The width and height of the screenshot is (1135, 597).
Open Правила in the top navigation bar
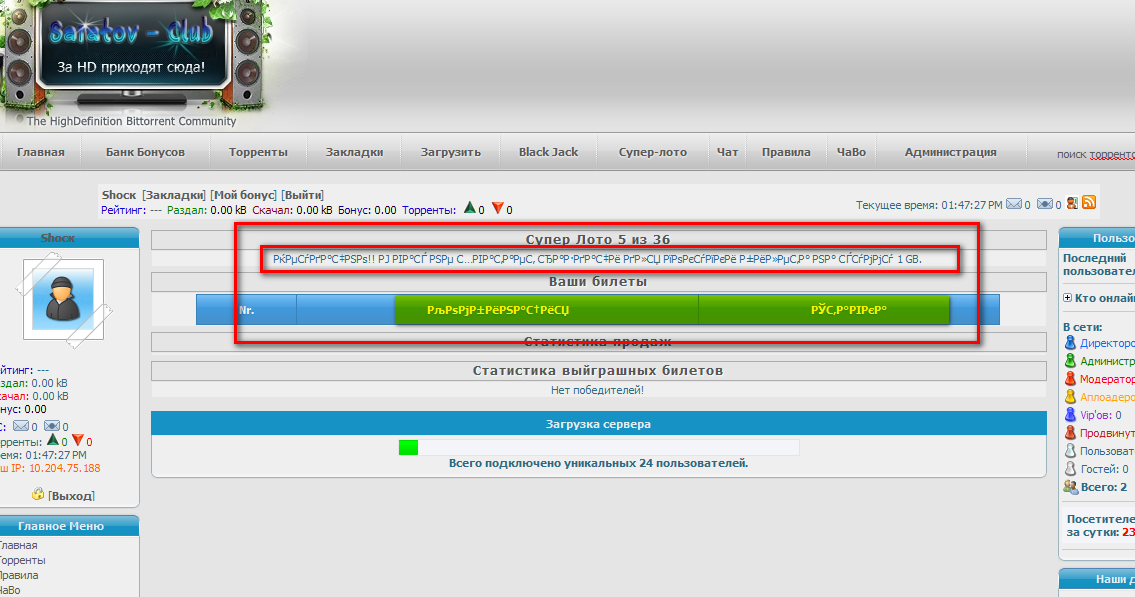[x=786, y=152]
